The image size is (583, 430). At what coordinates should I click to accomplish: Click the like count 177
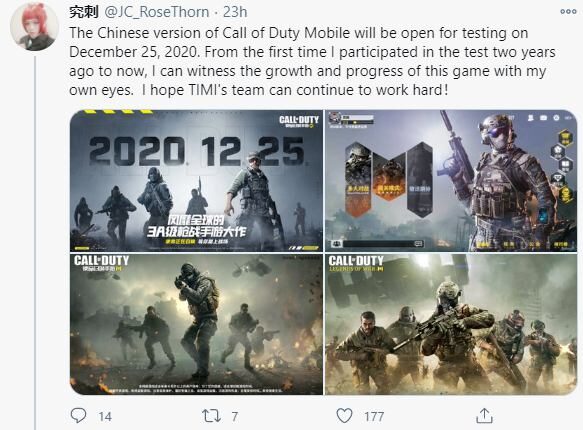coord(374,417)
